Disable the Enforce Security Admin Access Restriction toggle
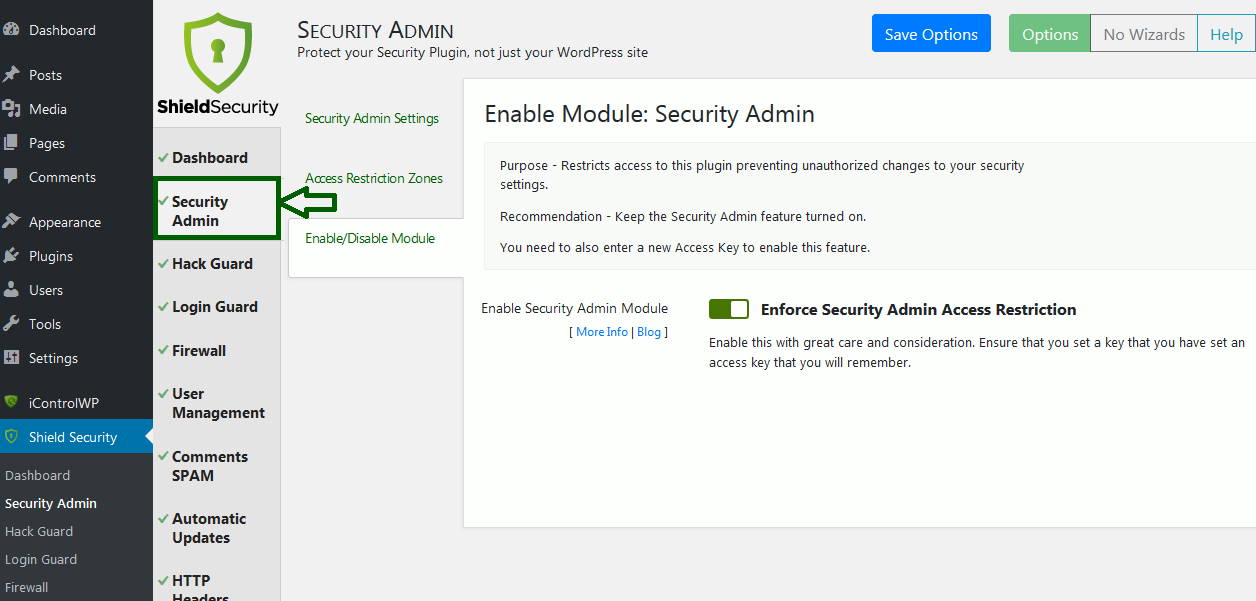The width and height of the screenshot is (1256, 601). [x=728, y=308]
